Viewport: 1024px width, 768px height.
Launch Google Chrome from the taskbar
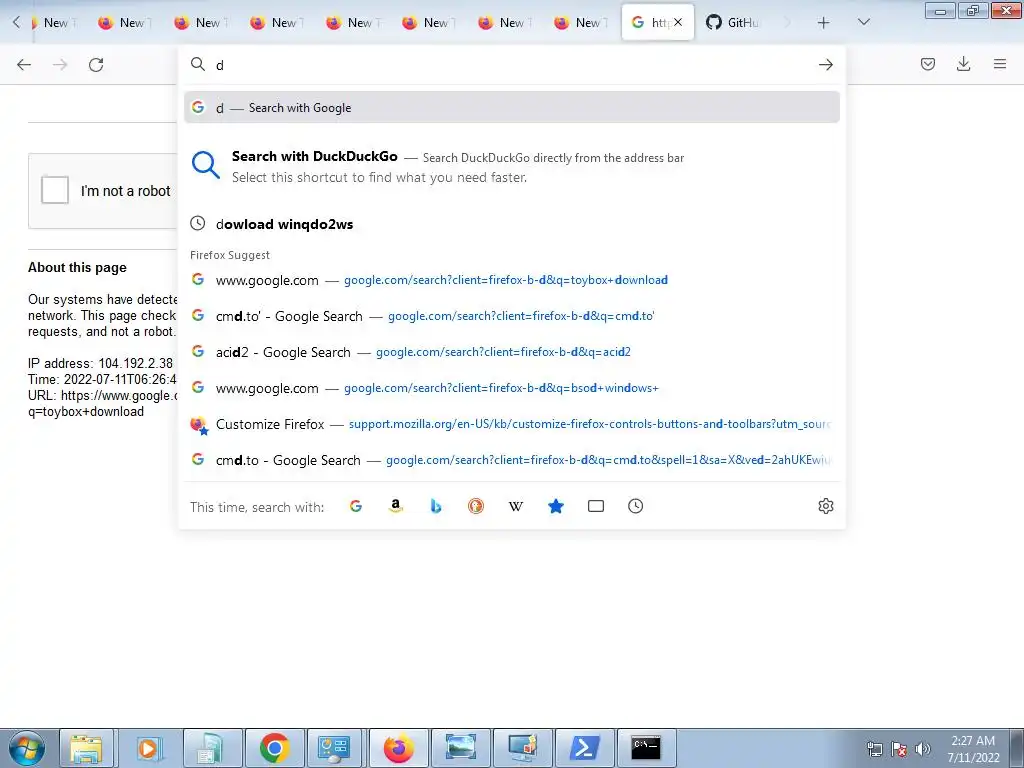tap(274, 748)
